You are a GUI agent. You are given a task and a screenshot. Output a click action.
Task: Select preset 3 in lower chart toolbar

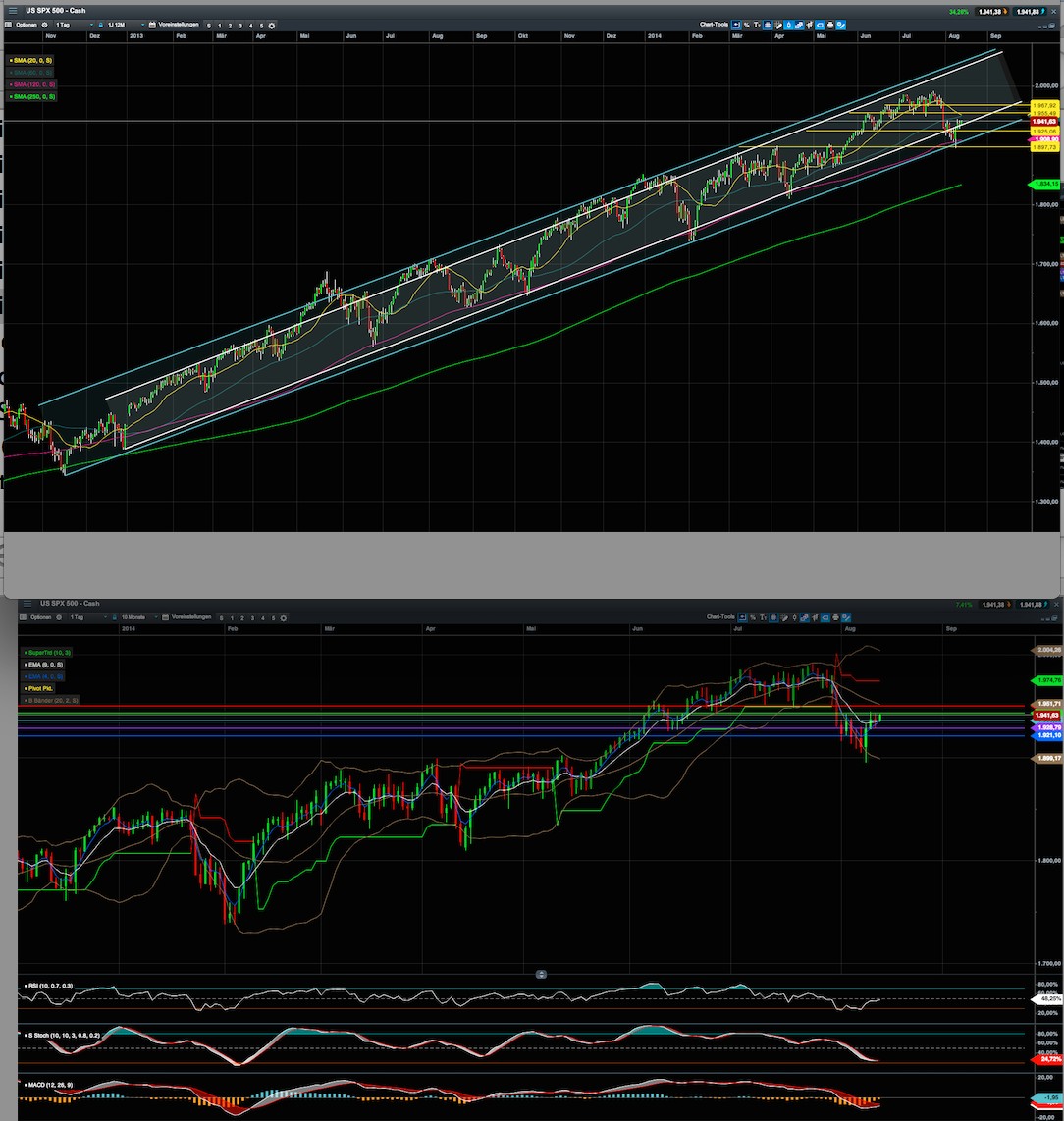coord(252,618)
